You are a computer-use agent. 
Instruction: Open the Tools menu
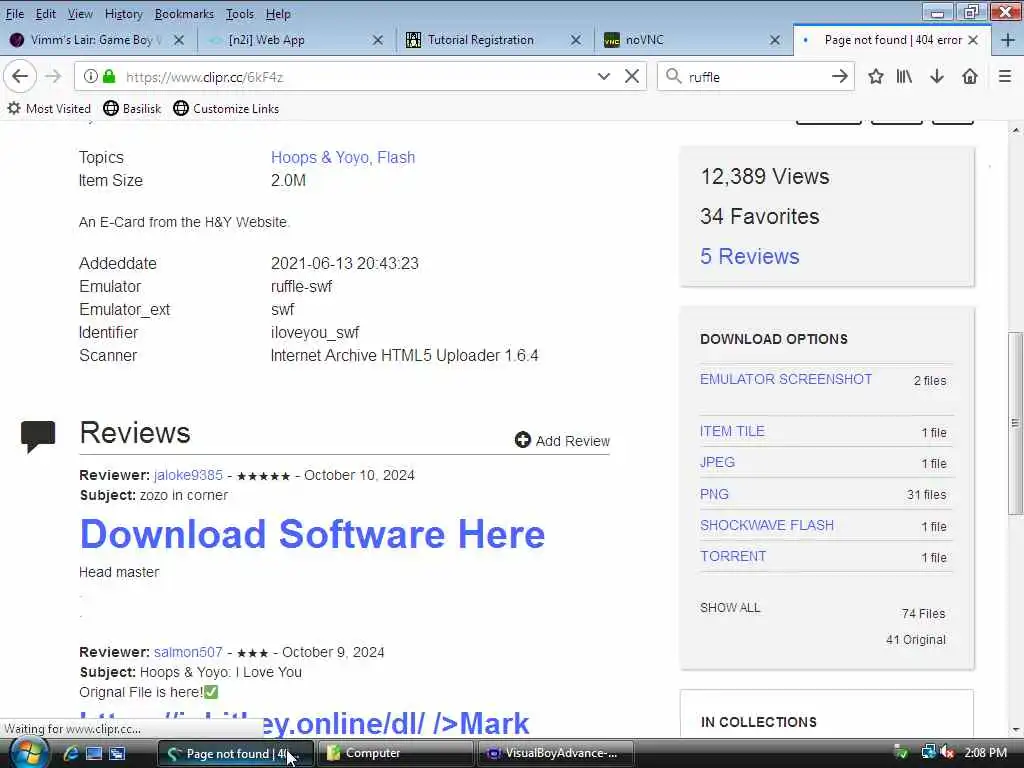point(240,14)
